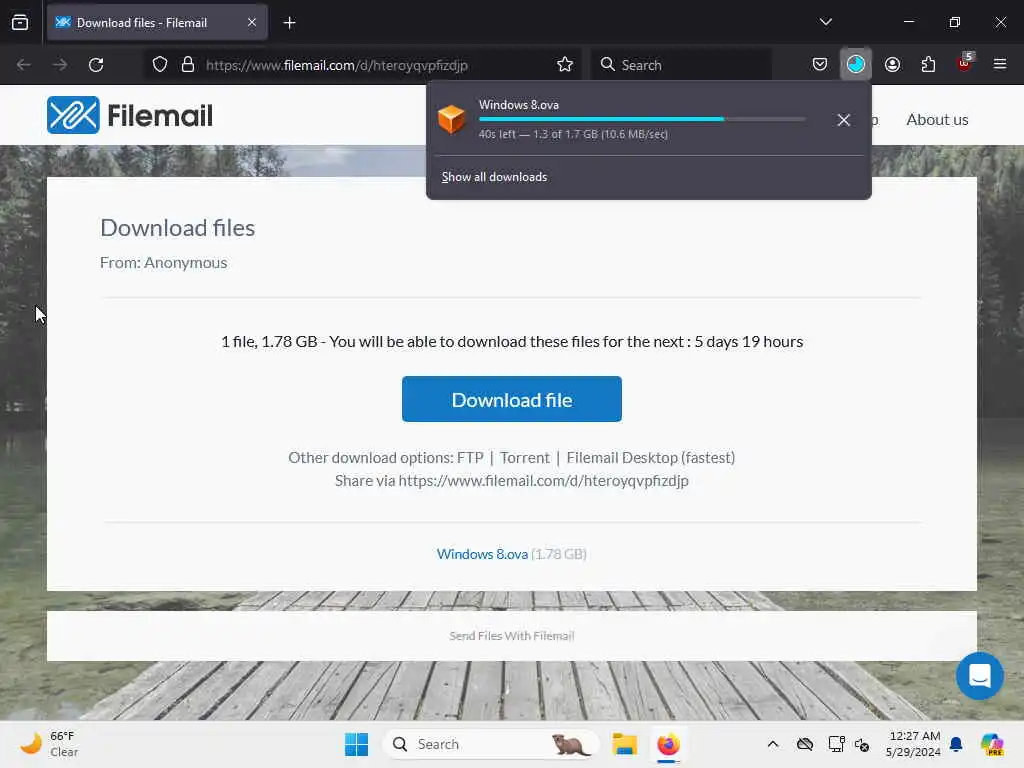Viewport: 1024px width, 768px height.
Task: Click the Windows 8.ova download progress bar
Action: [x=642, y=119]
